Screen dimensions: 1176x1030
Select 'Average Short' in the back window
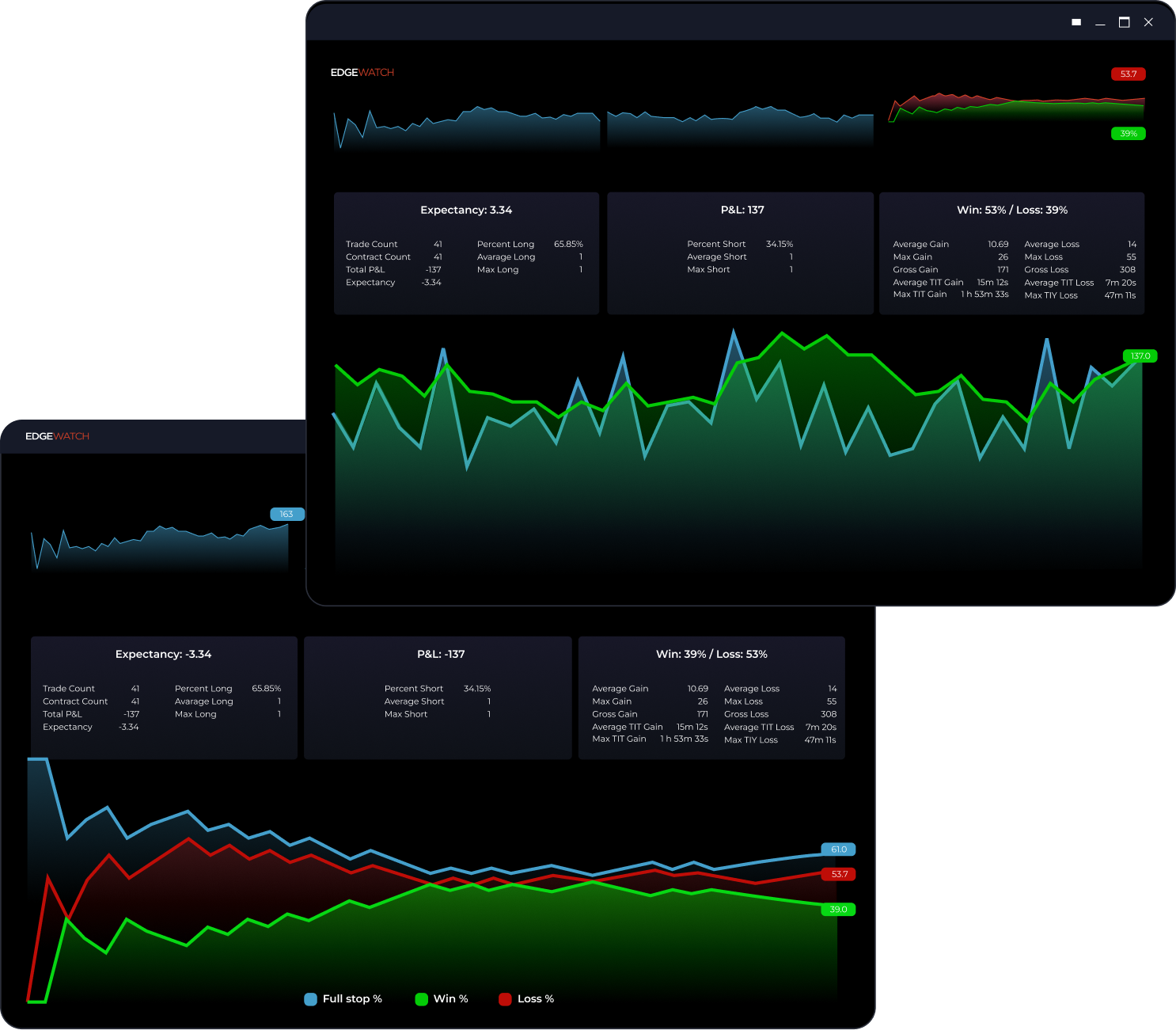pos(414,701)
